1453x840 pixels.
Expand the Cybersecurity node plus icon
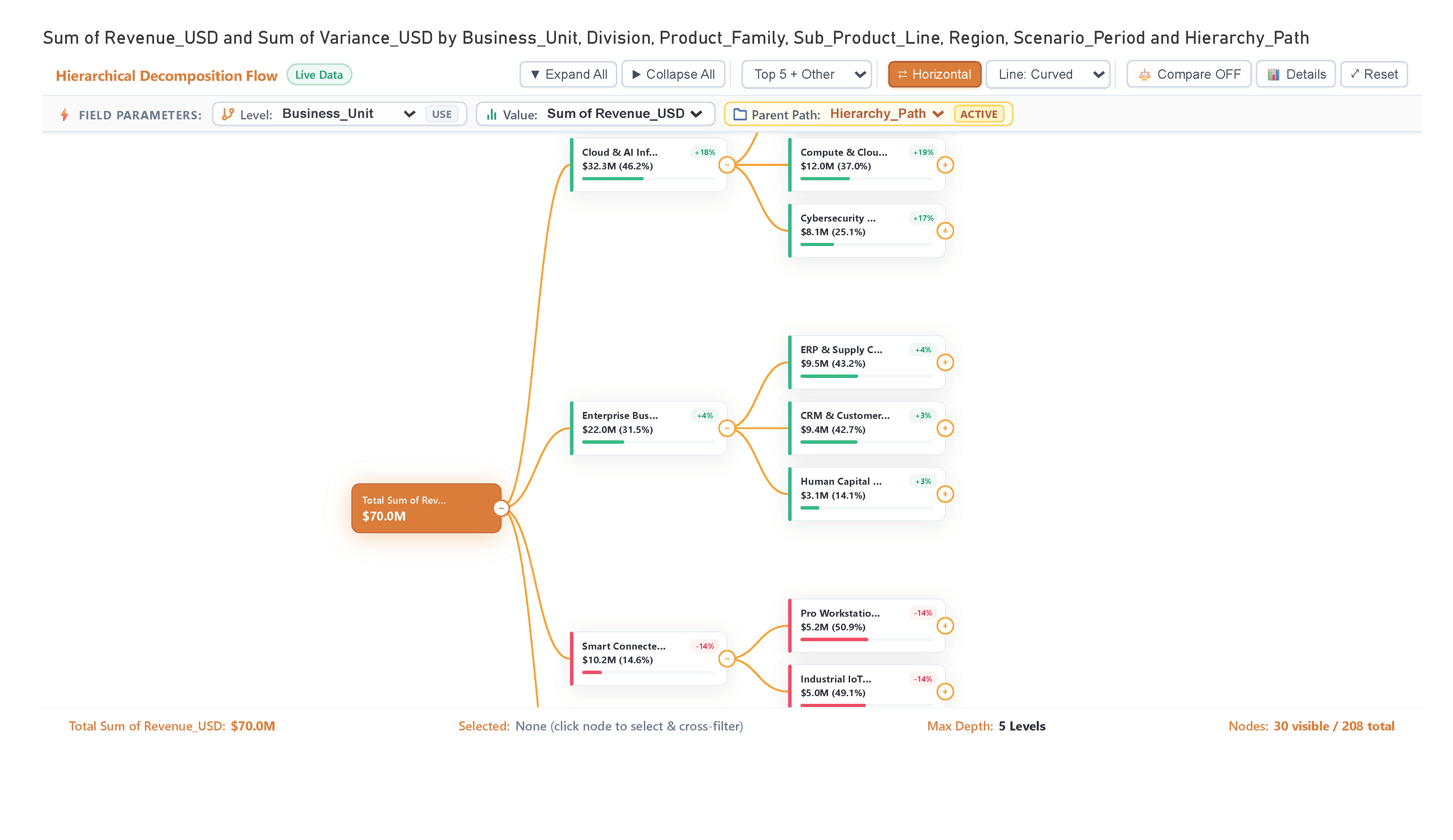945,231
